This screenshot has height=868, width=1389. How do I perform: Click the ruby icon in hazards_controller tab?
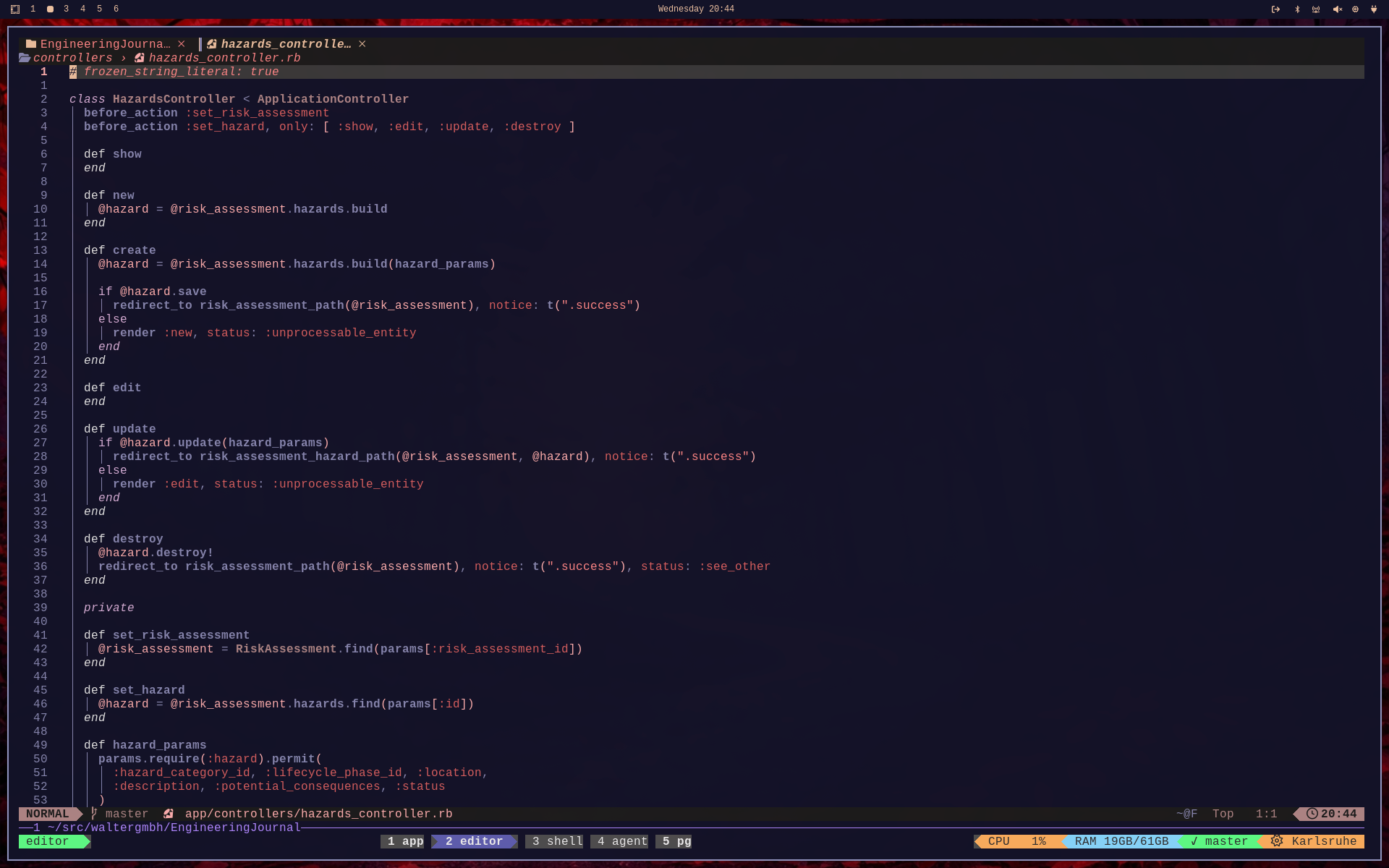212,44
